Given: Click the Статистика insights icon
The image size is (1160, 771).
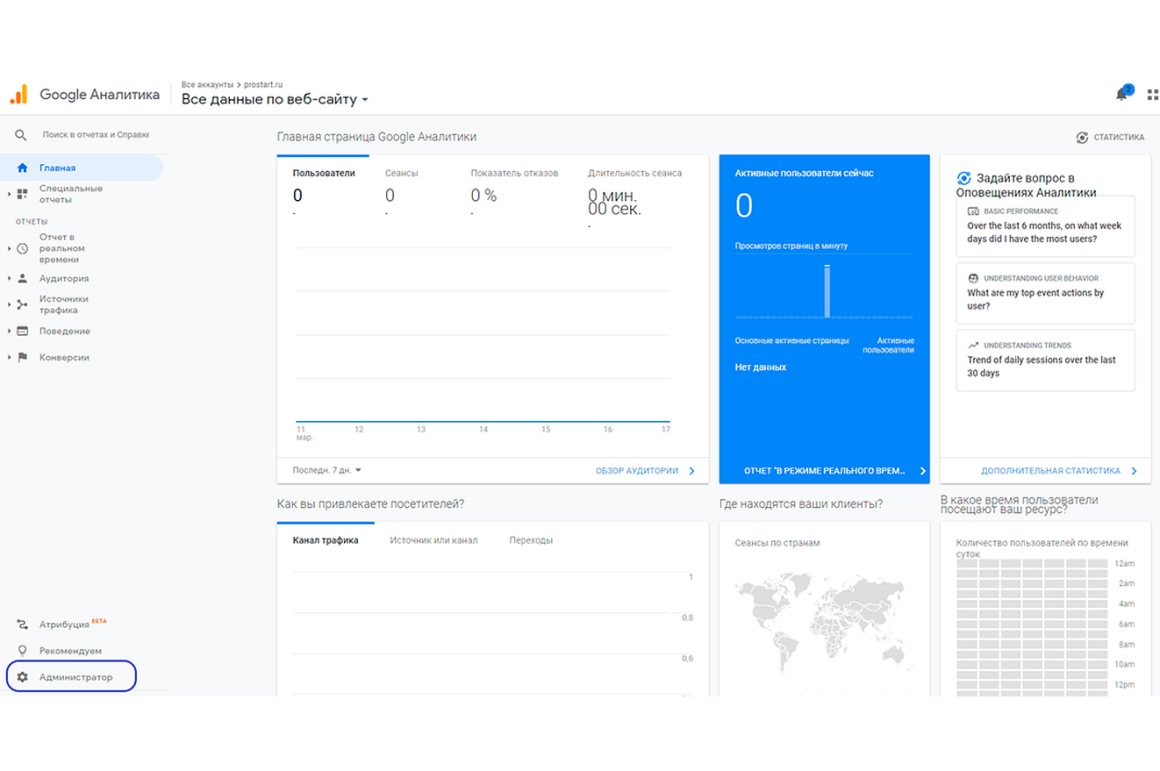Looking at the screenshot, I should [1082, 138].
